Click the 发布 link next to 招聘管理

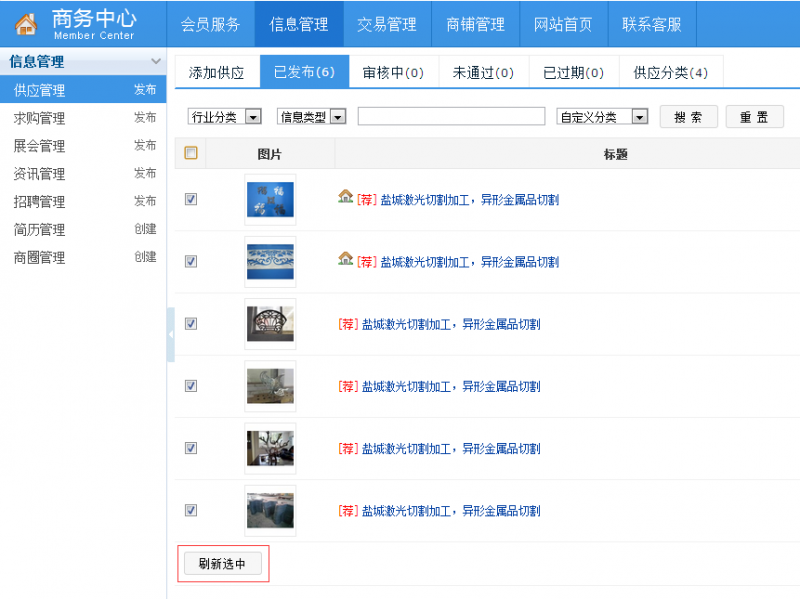tap(144, 202)
